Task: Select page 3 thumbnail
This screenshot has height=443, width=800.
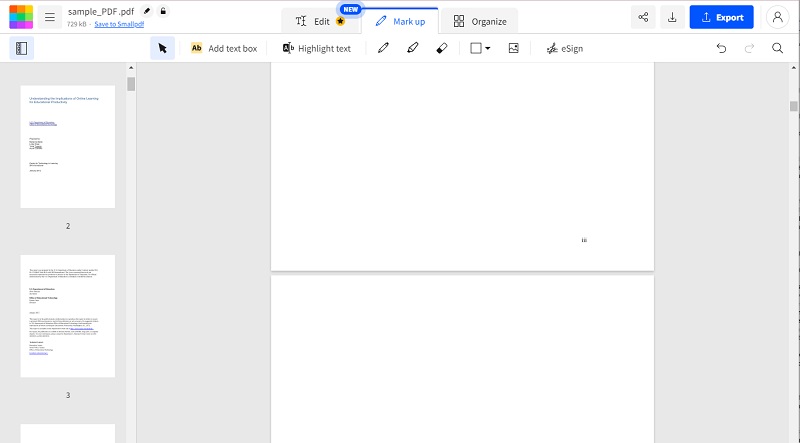Action: 68,316
